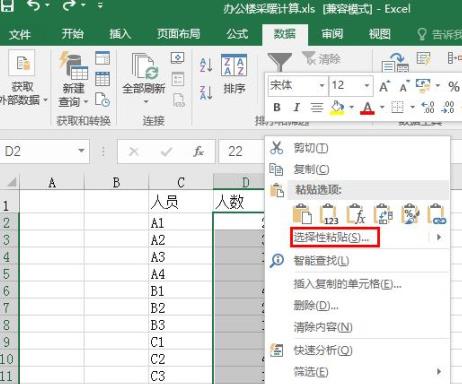
Task: Choose 插入复制的单元格(E)...
Action: pyautogui.click(x=357, y=284)
